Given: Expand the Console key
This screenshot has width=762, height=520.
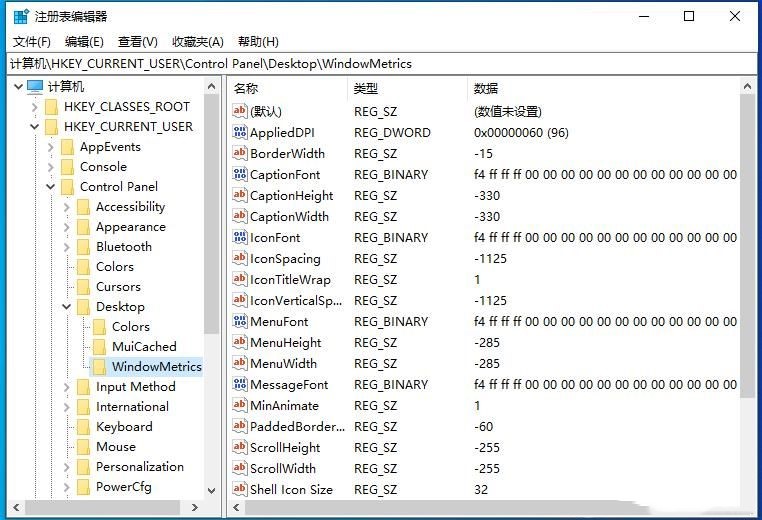Looking at the screenshot, I should (x=51, y=167).
